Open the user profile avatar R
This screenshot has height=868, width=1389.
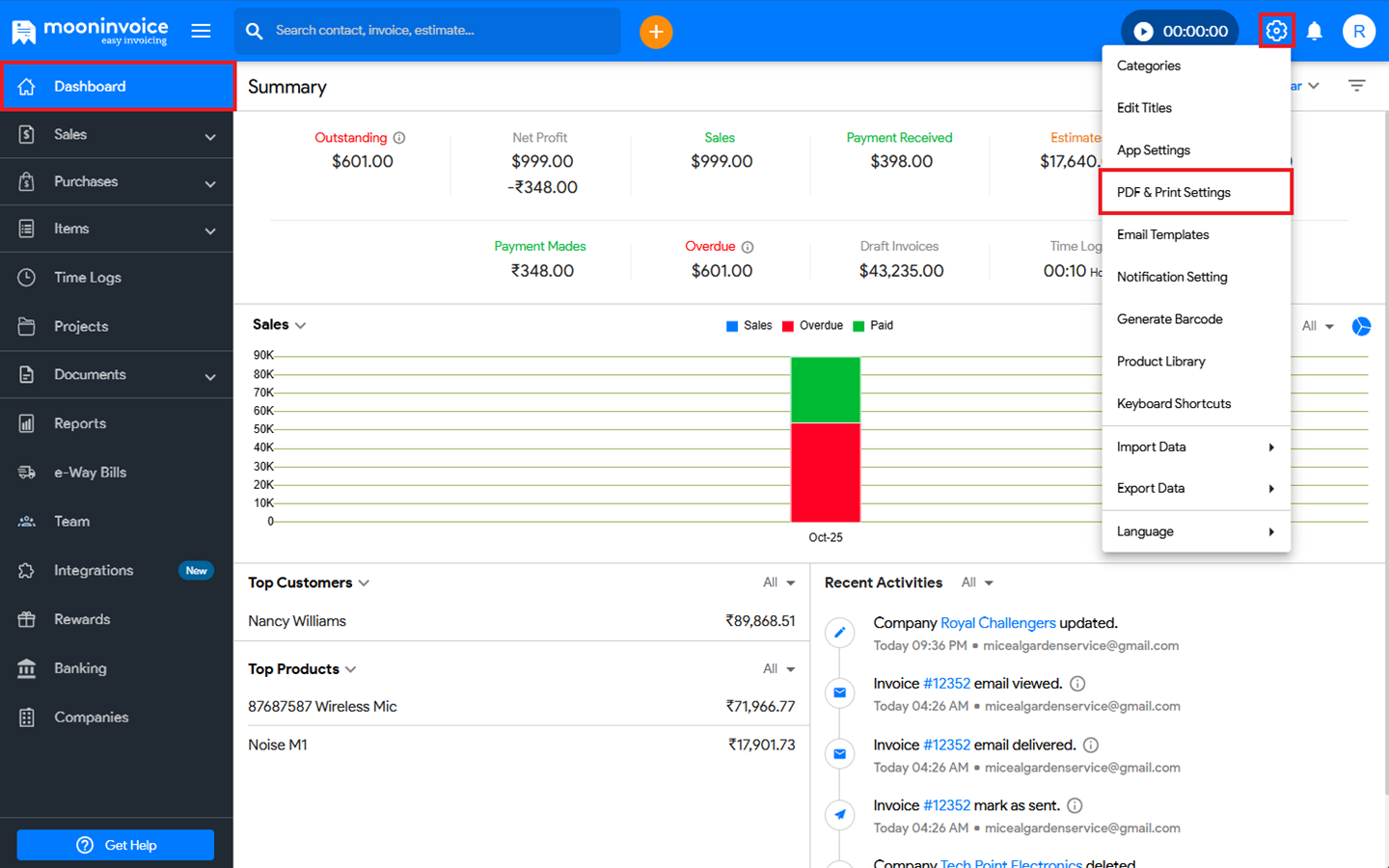(x=1358, y=31)
